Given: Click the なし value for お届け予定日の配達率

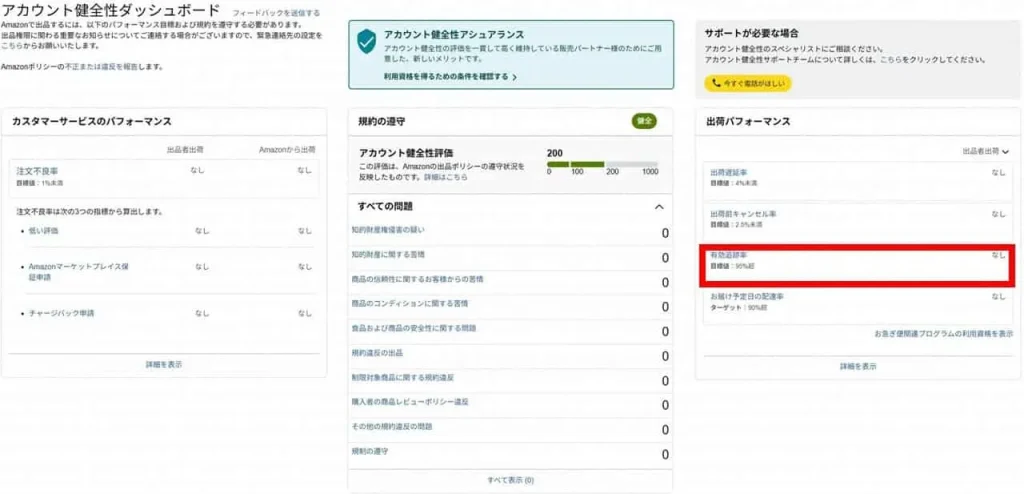Looking at the screenshot, I should (x=999, y=296).
